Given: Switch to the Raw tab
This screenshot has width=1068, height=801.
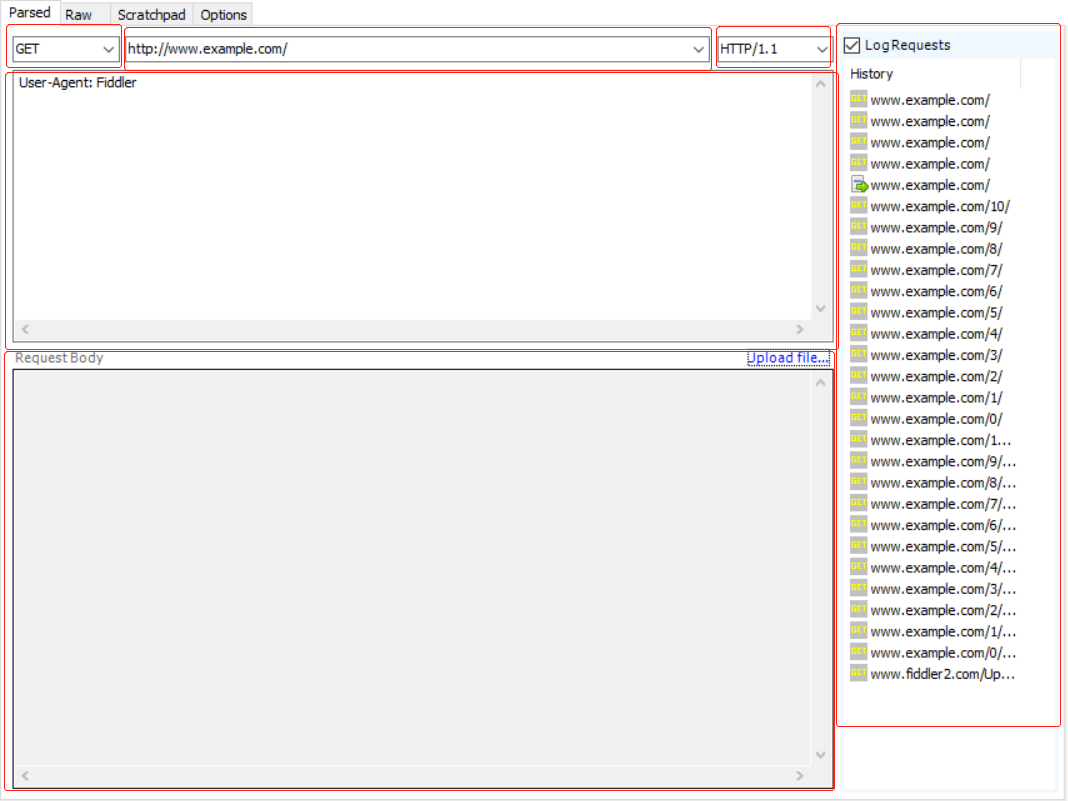Looking at the screenshot, I should pyautogui.click(x=79, y=15).
